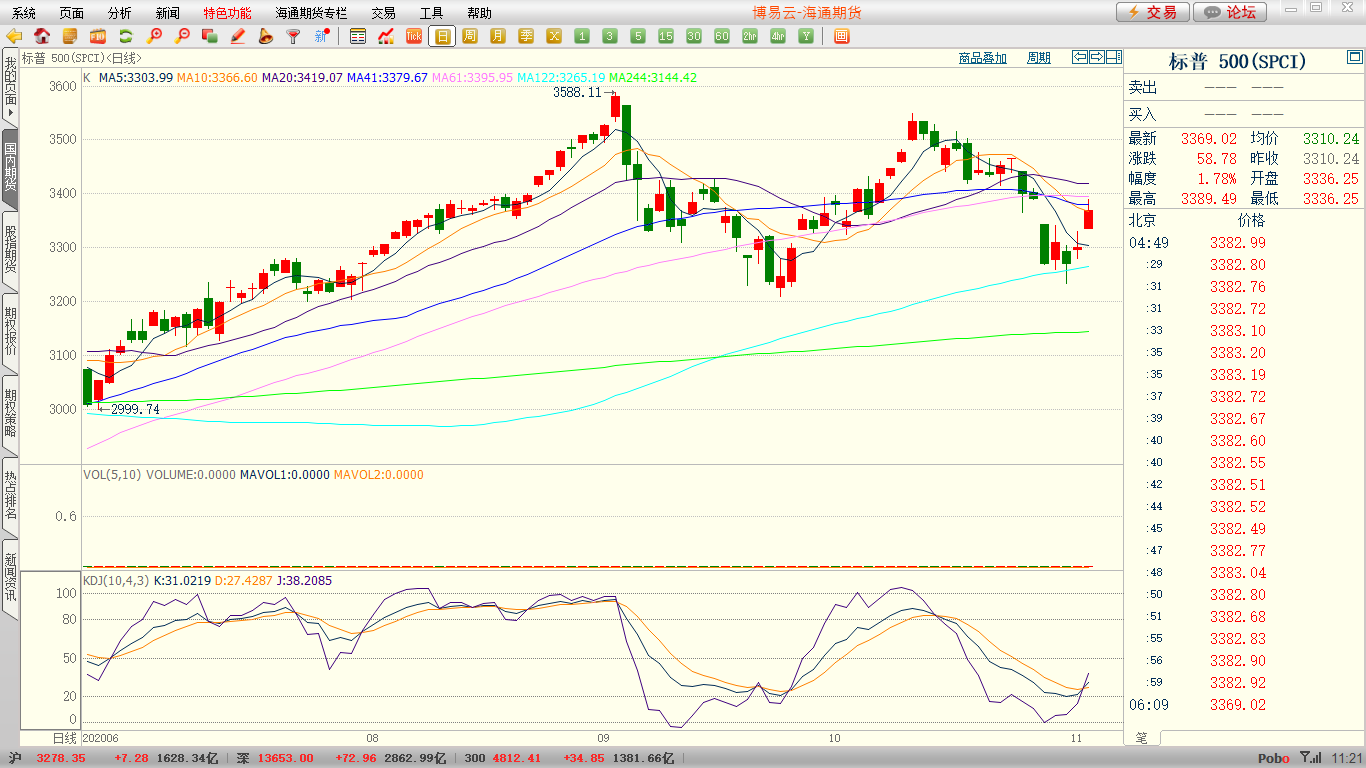Click the 商品叠加 overlay link
Image resolution: width=1366 pixels, height=768 pixels.
click(x=983, y=58)
